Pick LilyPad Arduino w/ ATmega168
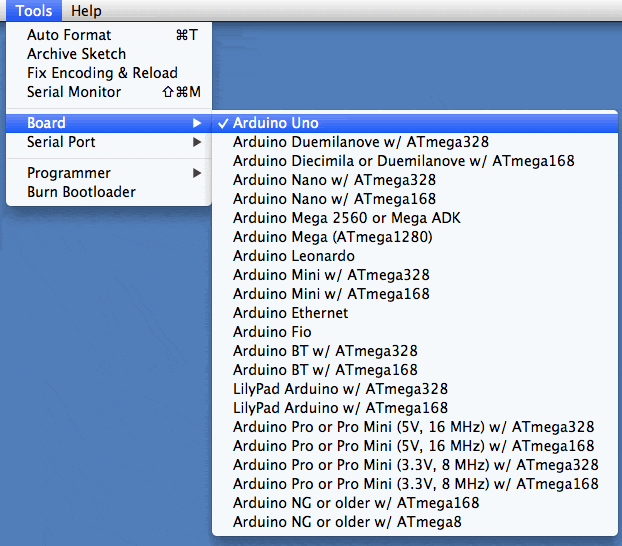The image size is (622, 546). point(415,408)
